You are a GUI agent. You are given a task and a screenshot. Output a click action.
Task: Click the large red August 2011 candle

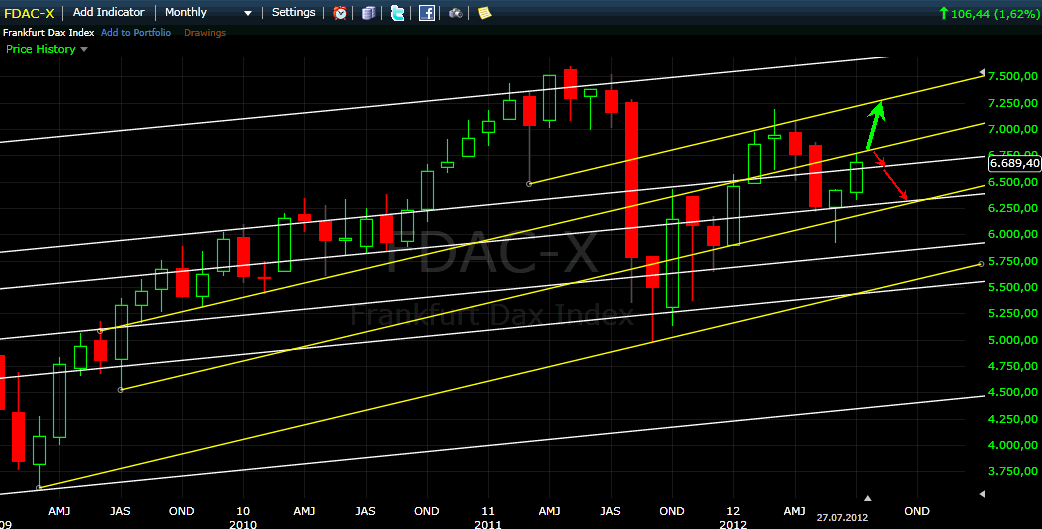tap(631, 179)
